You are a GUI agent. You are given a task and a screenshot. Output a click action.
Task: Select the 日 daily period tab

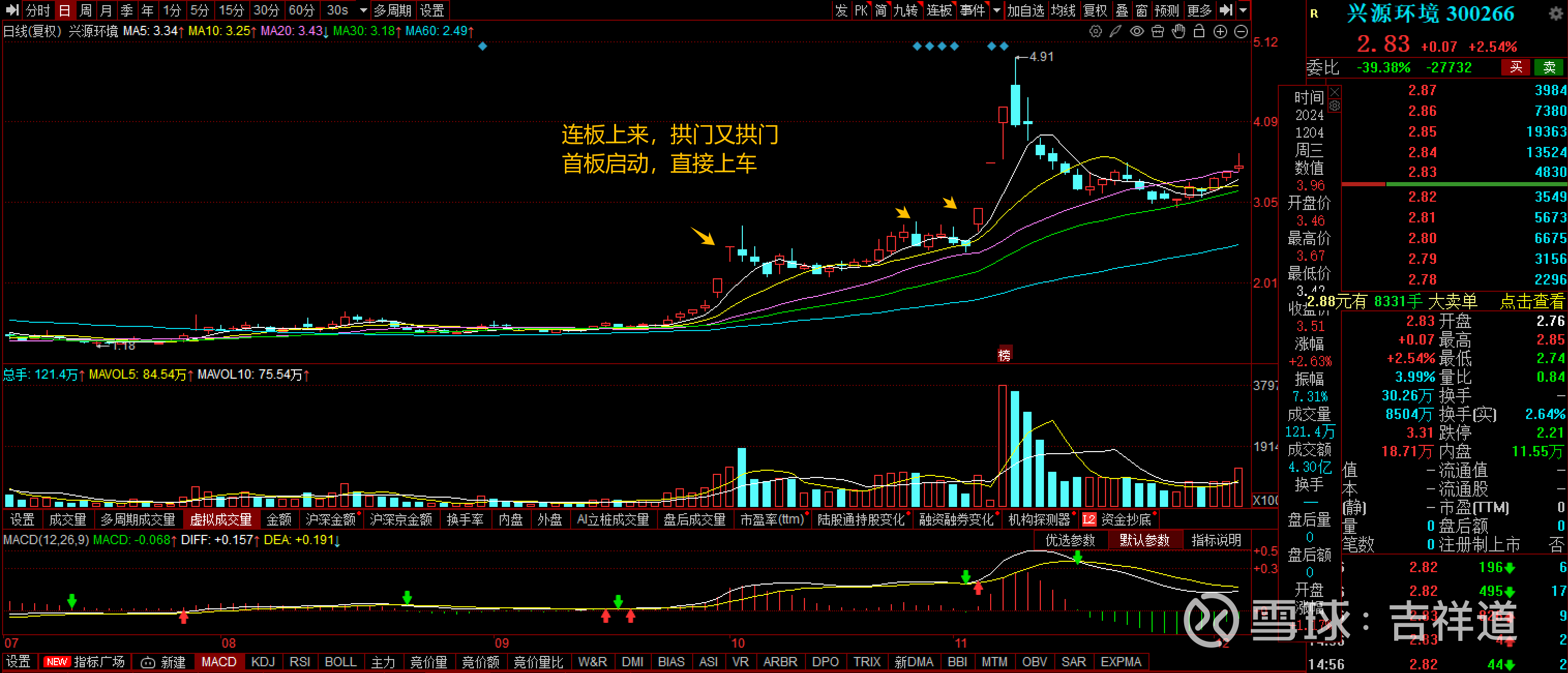[x=65, y=10]
